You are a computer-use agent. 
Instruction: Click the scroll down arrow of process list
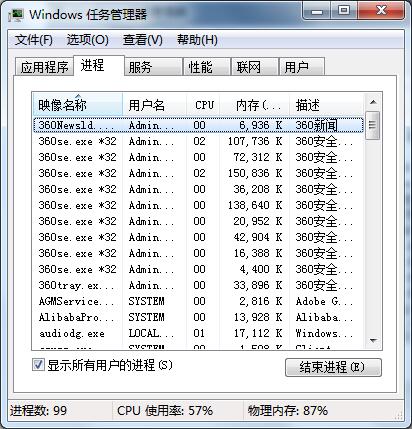coord(373,340)
